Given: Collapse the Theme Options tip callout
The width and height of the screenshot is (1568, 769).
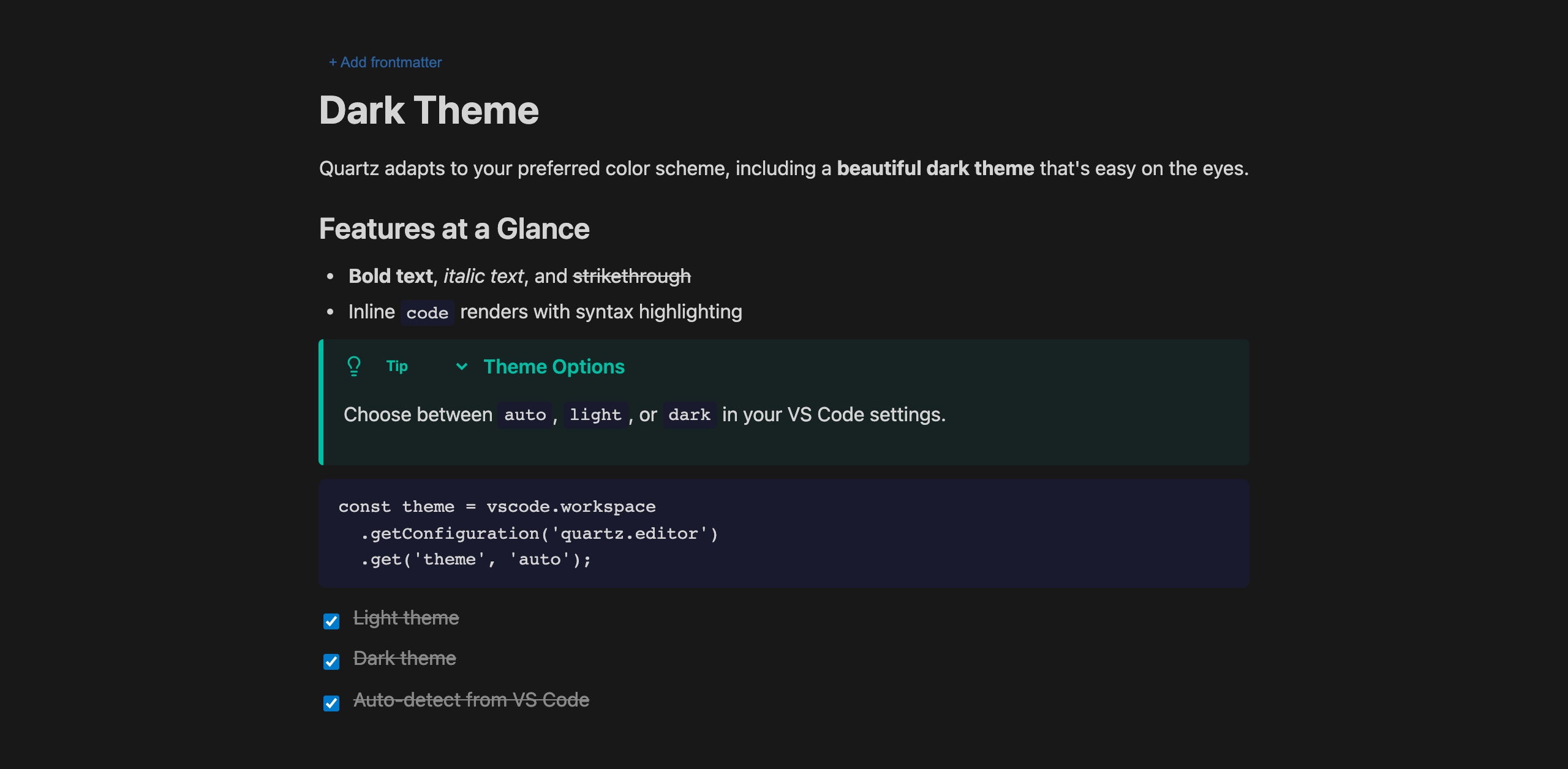Looking at the screenshot, I should pos(461,367).
